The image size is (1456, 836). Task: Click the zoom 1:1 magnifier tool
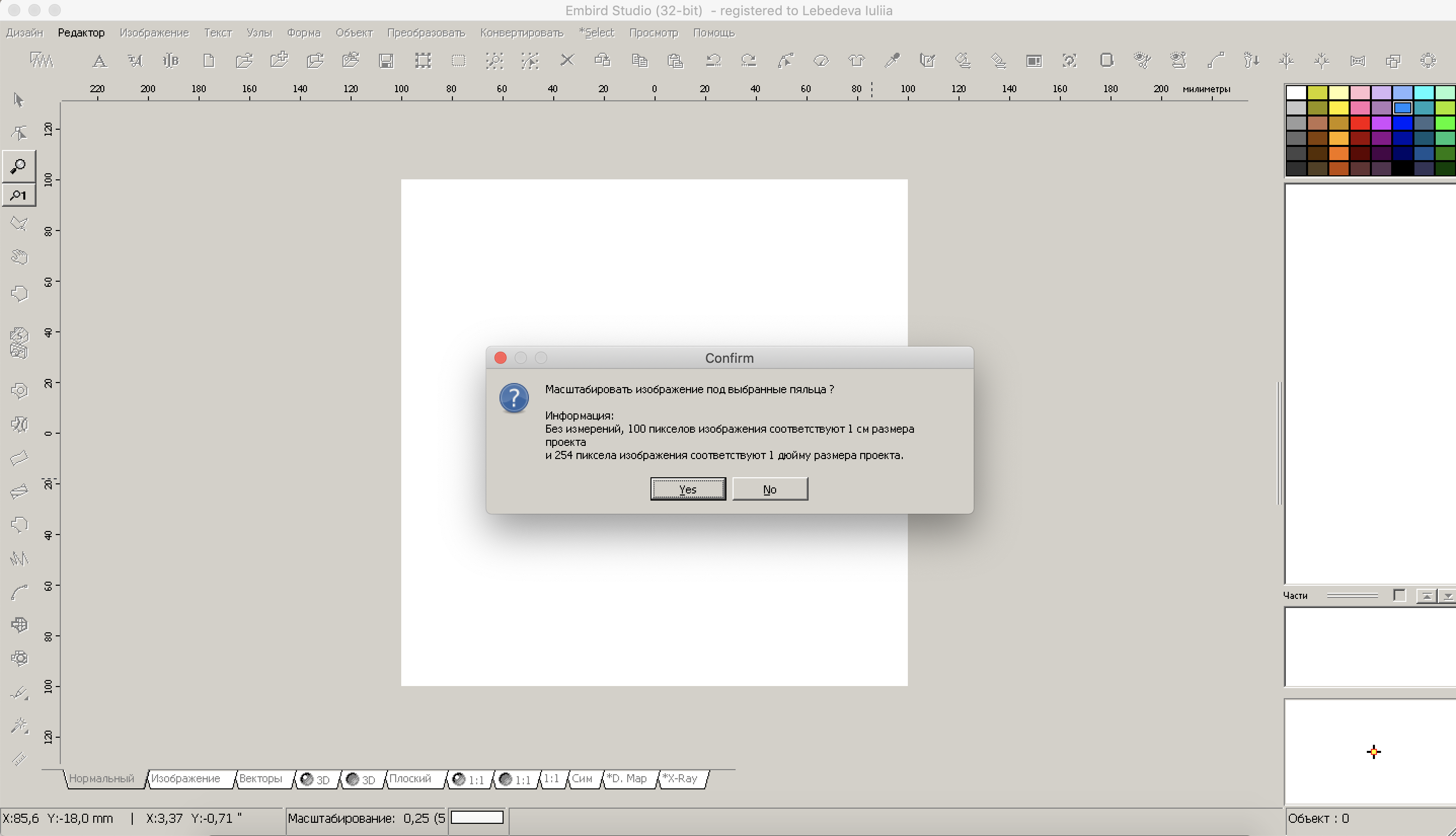18,196
